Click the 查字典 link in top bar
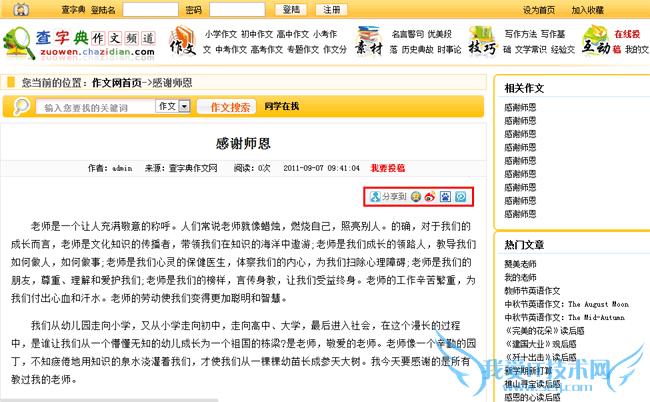The width and height of the screenshot is (650, 402). coord(73,10)
